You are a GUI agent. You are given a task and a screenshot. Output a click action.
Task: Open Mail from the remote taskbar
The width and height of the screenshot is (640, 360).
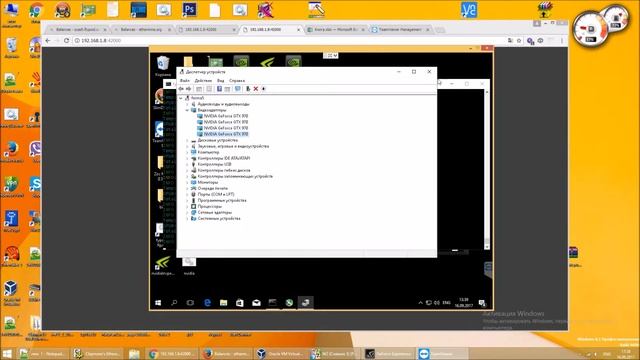(256, 302)
